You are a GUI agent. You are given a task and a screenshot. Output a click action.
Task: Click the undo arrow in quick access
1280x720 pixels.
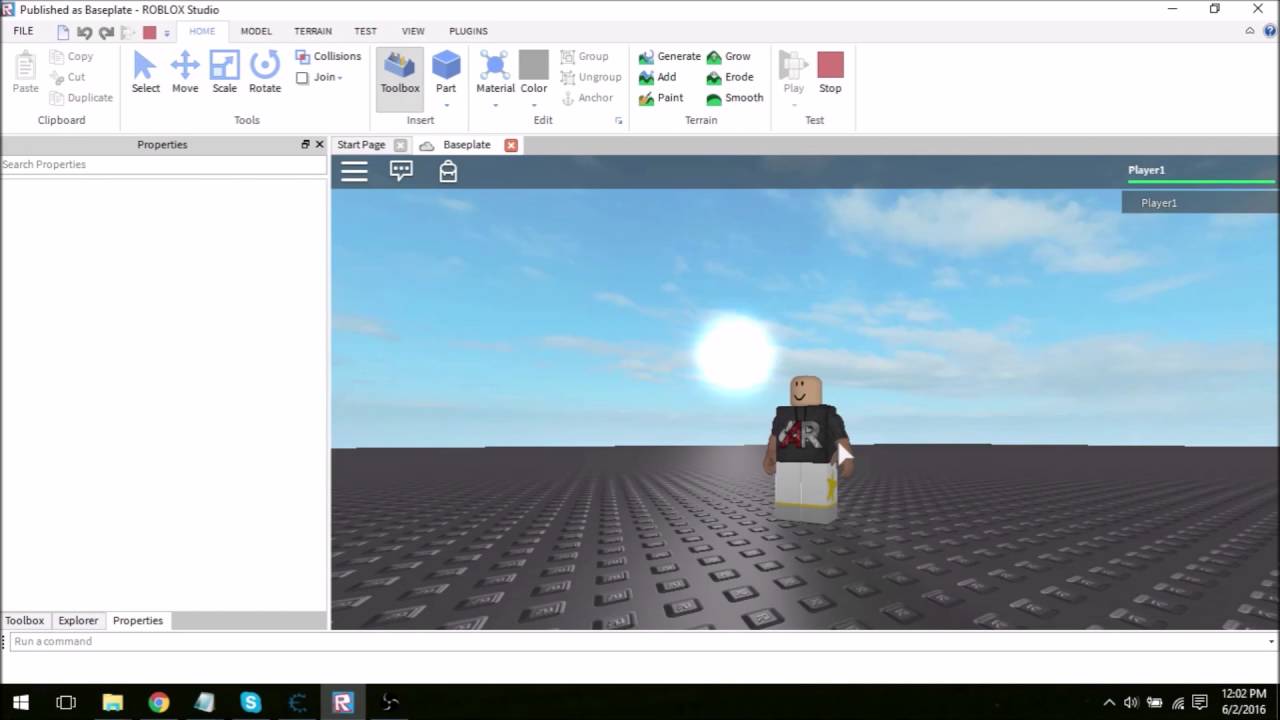click(85, 32)
